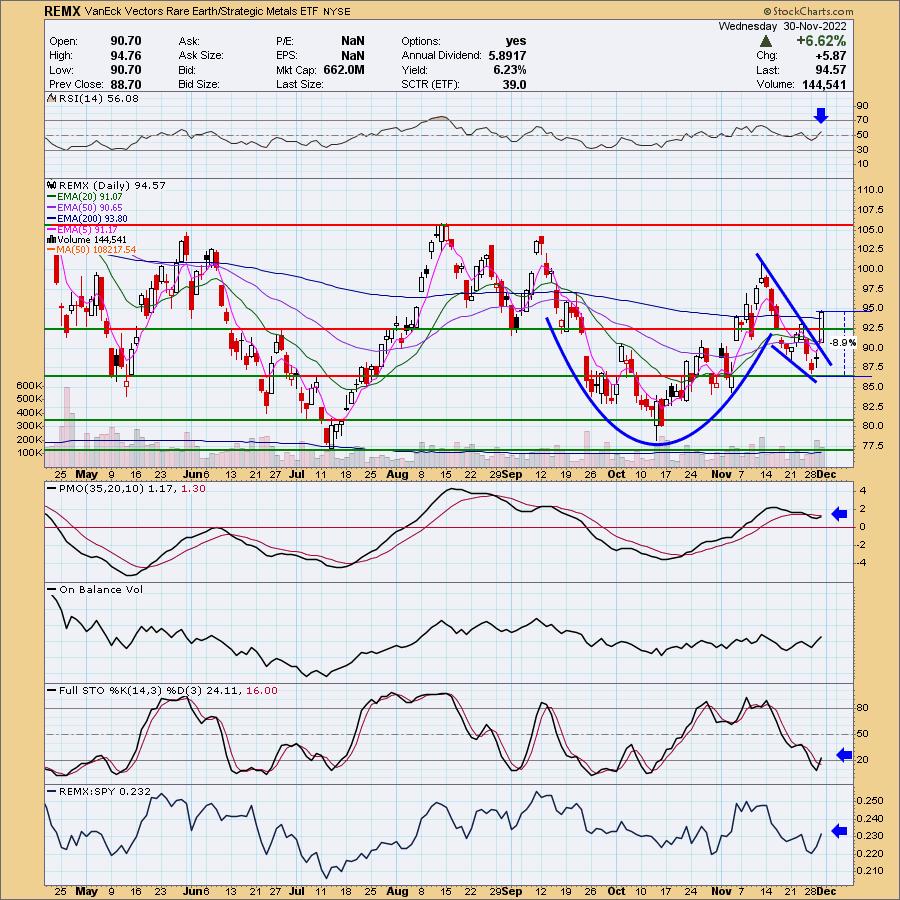Click the green EMA(20) legend line
The height and width of the screenshot is (900, 900).
(52, 197)
